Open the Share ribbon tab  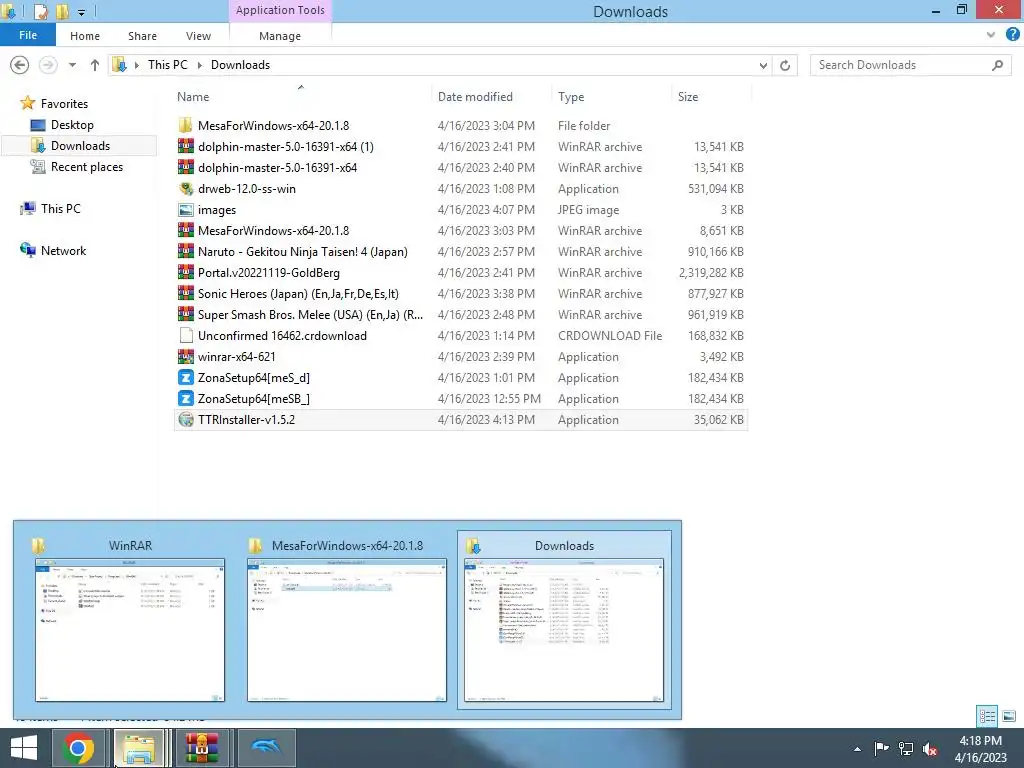pos(142,36)
